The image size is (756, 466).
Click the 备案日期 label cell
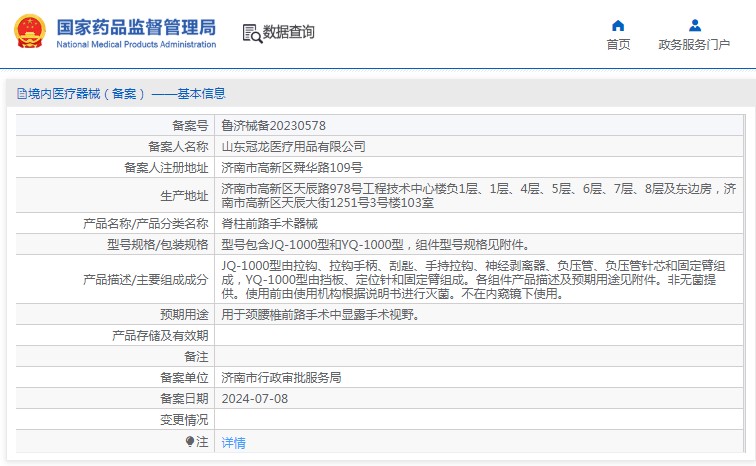[116, 399]
